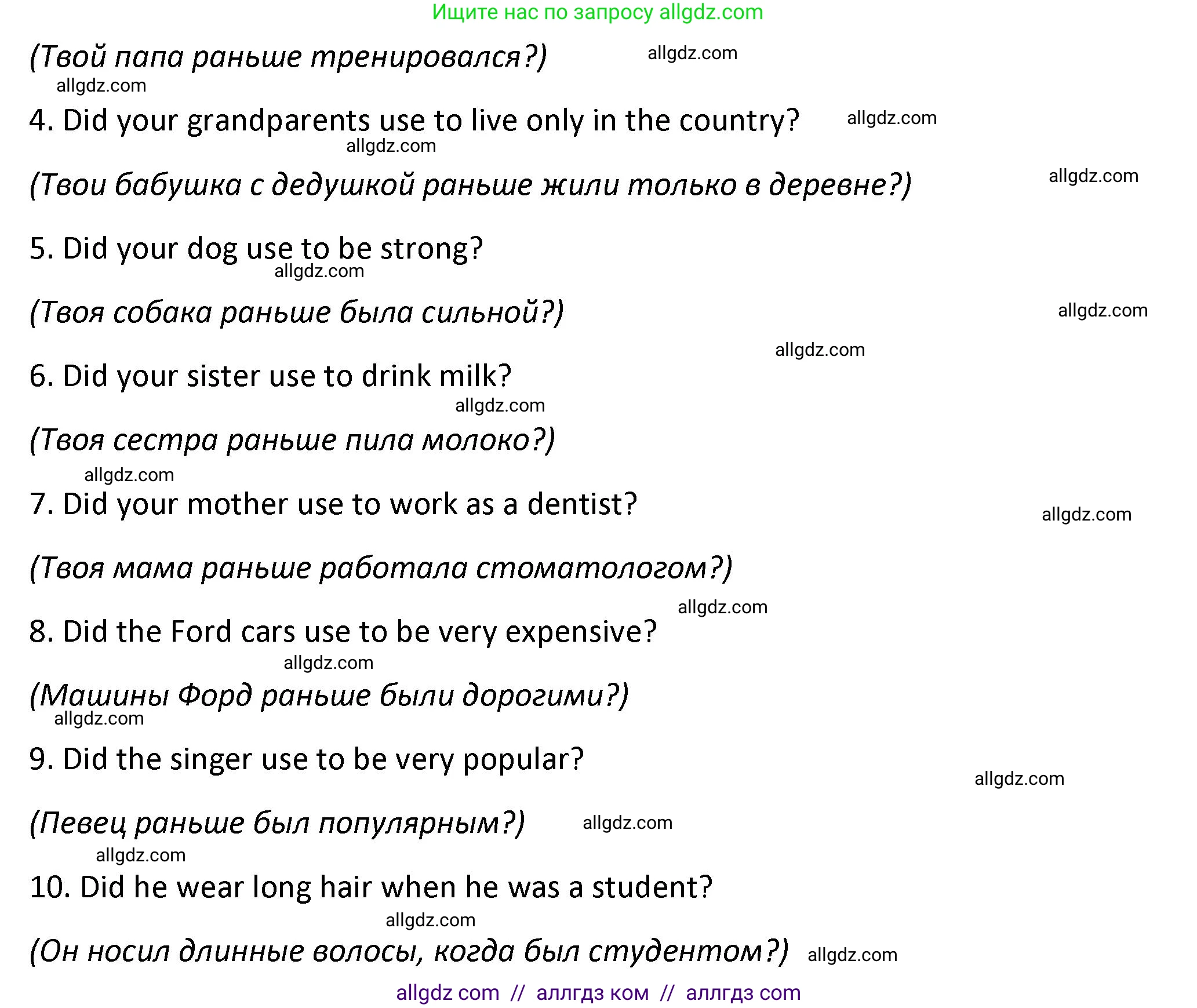Click sentence 8 about Ford cars being expensive
This screenshot has width=1197, height=1008.
point(343,631)
